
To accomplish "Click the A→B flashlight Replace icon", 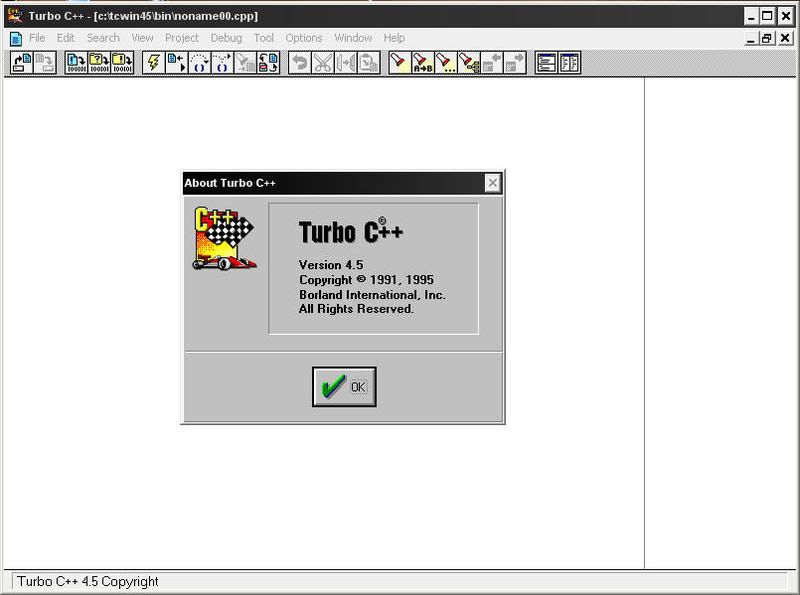I will point(422,63).
